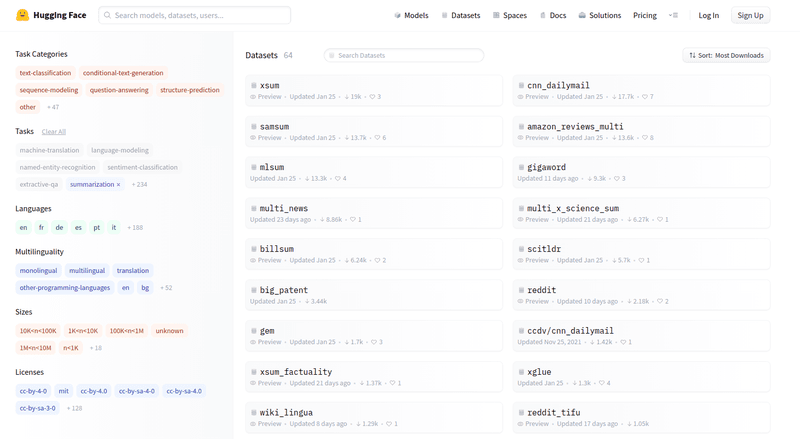
Task: Filter by language 'de'
Action: pyautogui.click(x=59, y=228)
